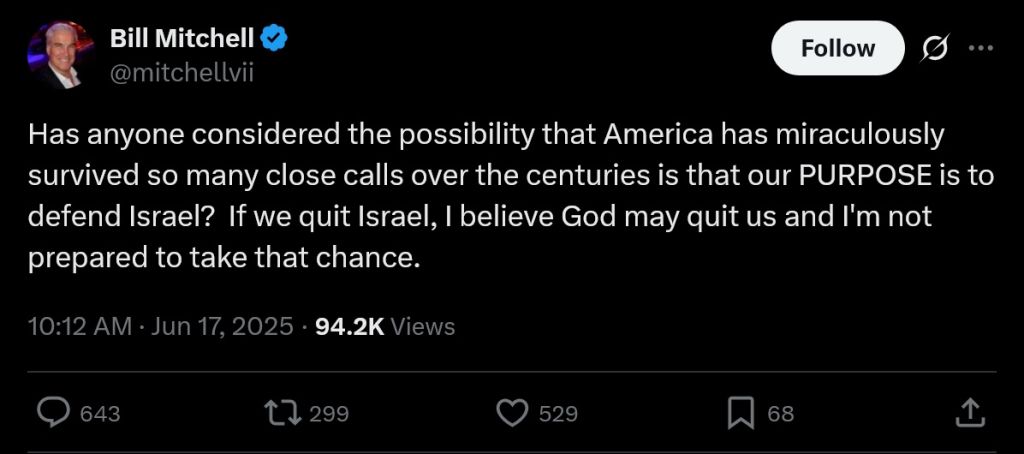This screenshot has height=454, width=1024.
Task: Click the 643 replies count
Action: [x=100, y=414]
